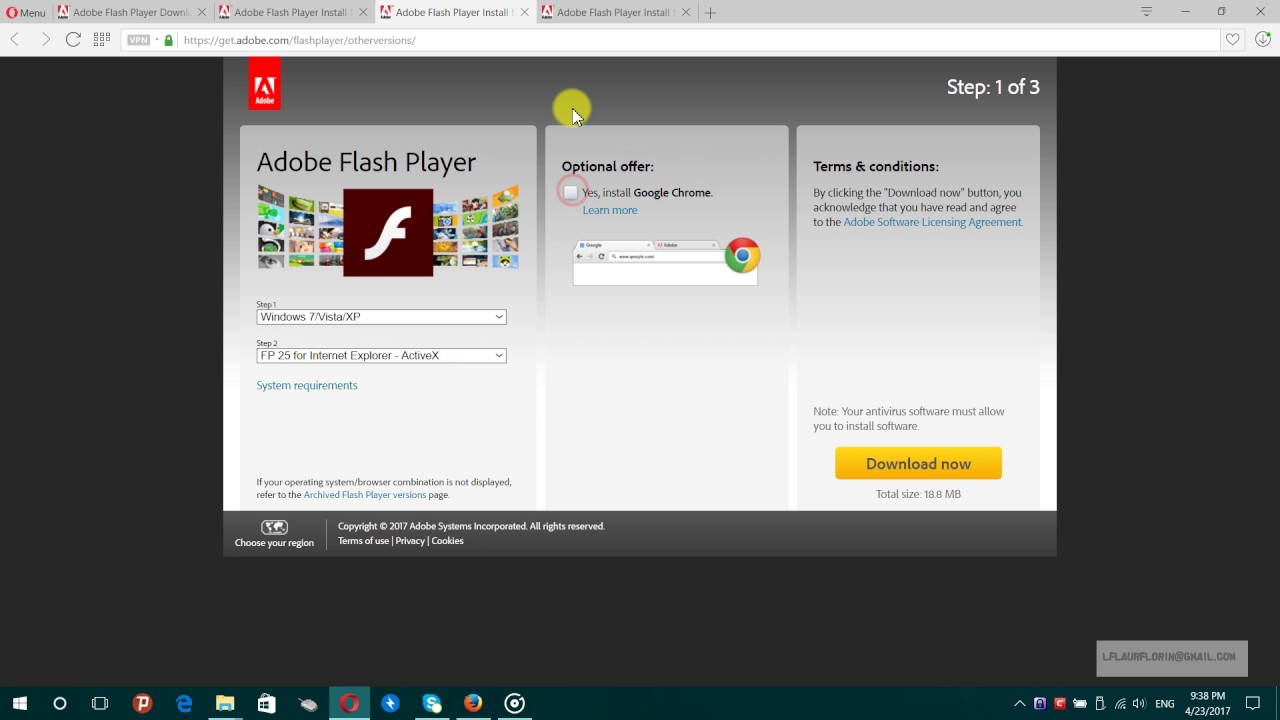The height and width of the screenshot is (720, 1280).
Task: Open Skype from the taskbar
Action: (x=432, y=703)
